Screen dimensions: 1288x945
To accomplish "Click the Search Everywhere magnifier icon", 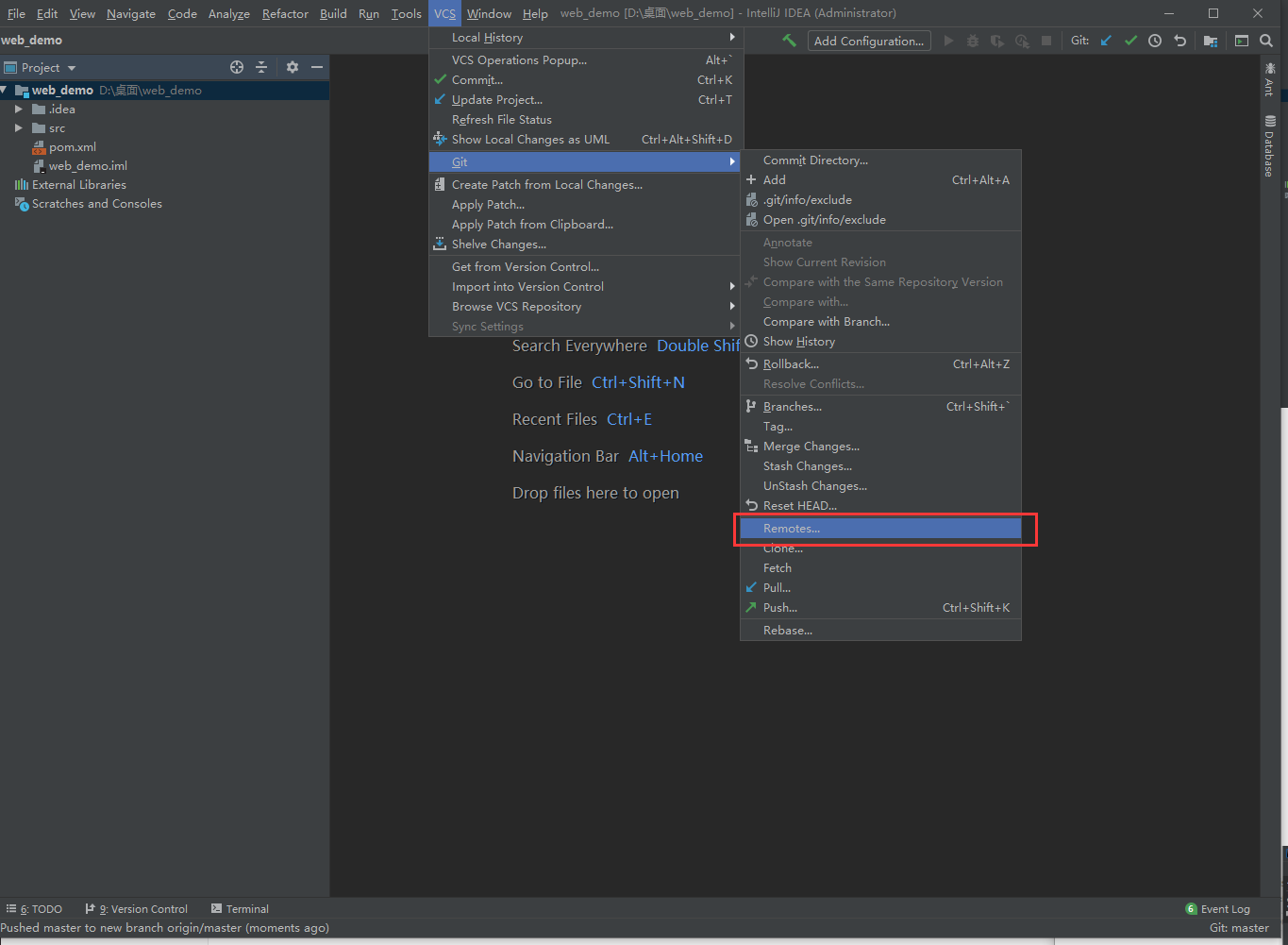I will tap(1266, 41).
